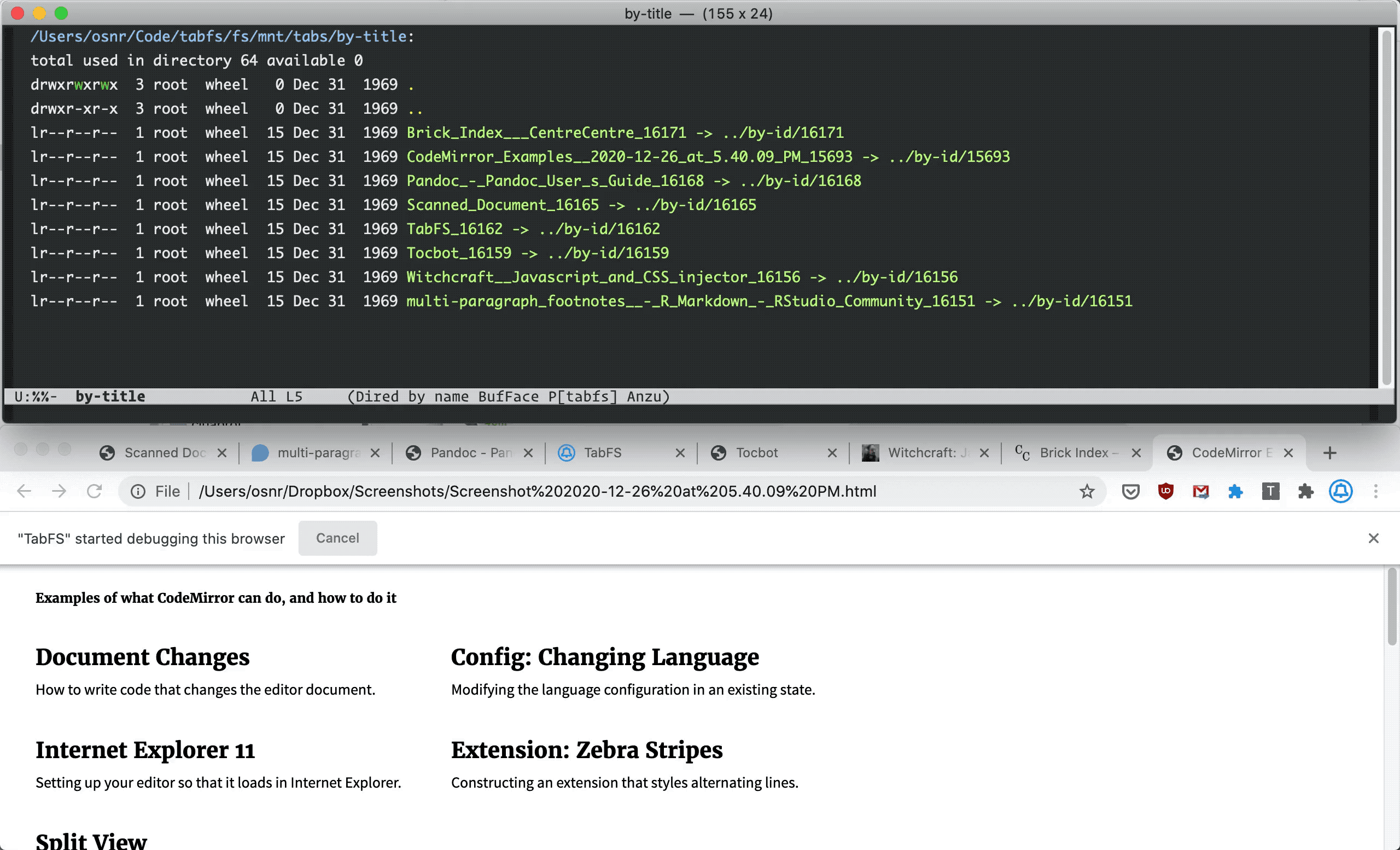Click the Gmail icon in browser toolbar
Image resolution: width=1400 pixels, height=850 pixels.
[1200, 491]
